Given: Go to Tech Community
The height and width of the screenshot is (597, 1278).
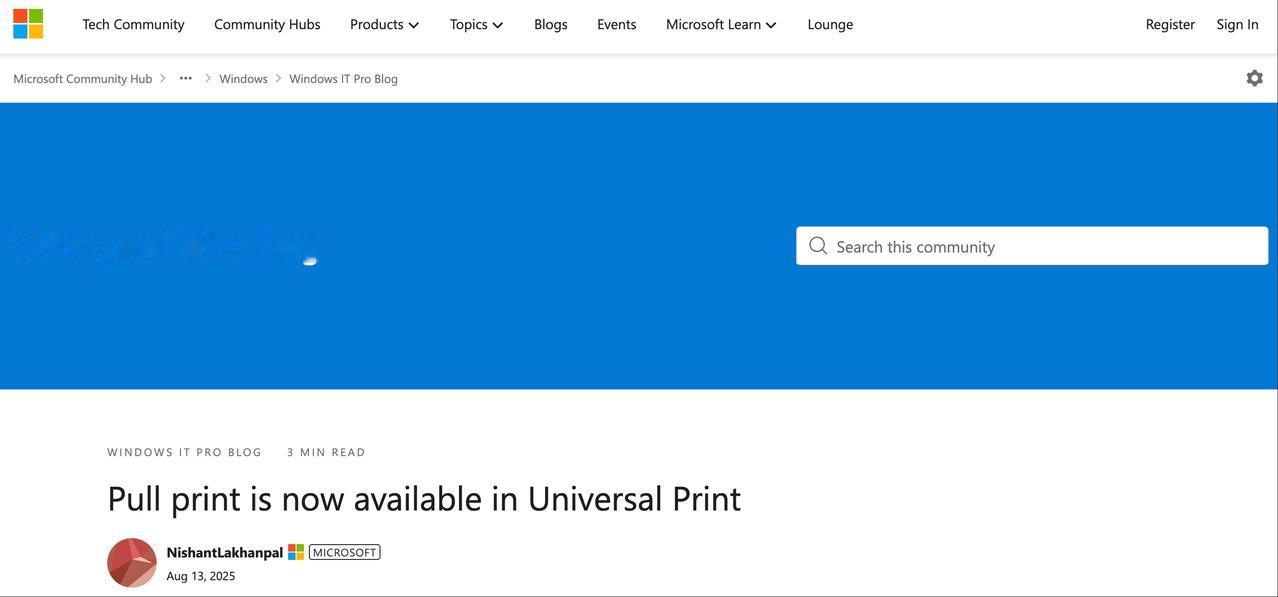Looking at the screenshot, I should (133, 24).
